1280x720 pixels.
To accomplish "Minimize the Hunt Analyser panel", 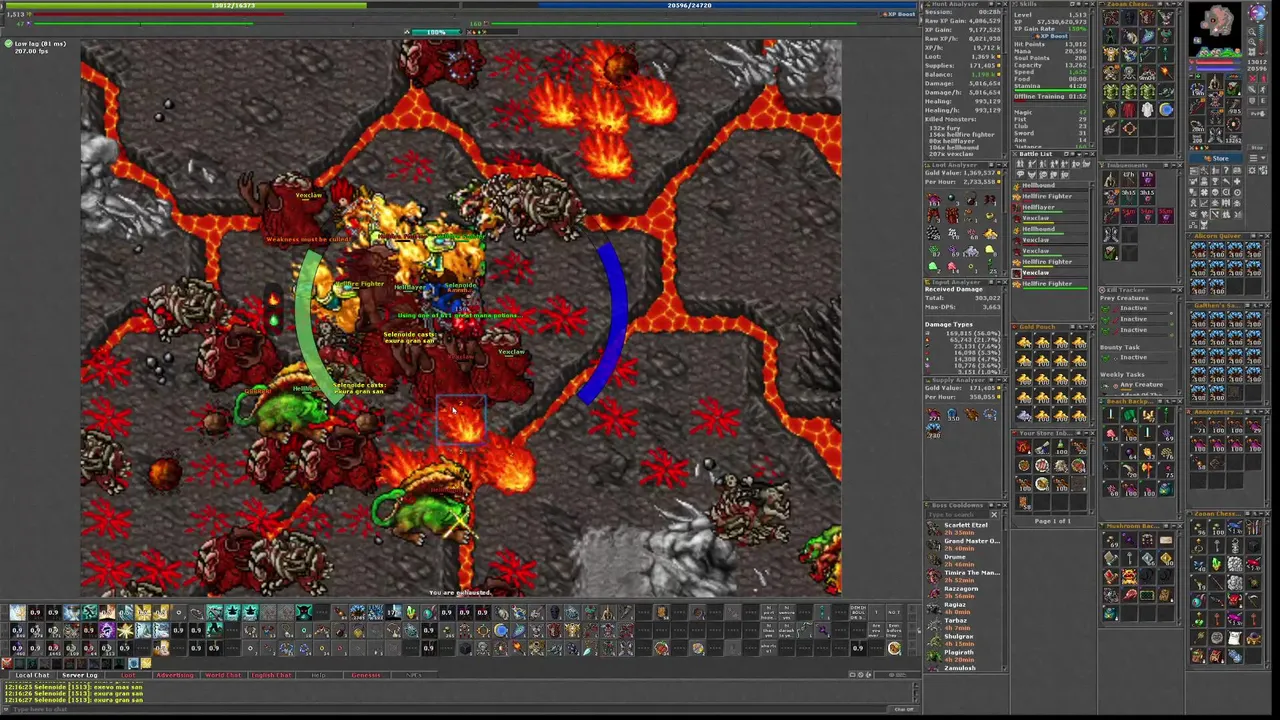I will click(998, 4).
